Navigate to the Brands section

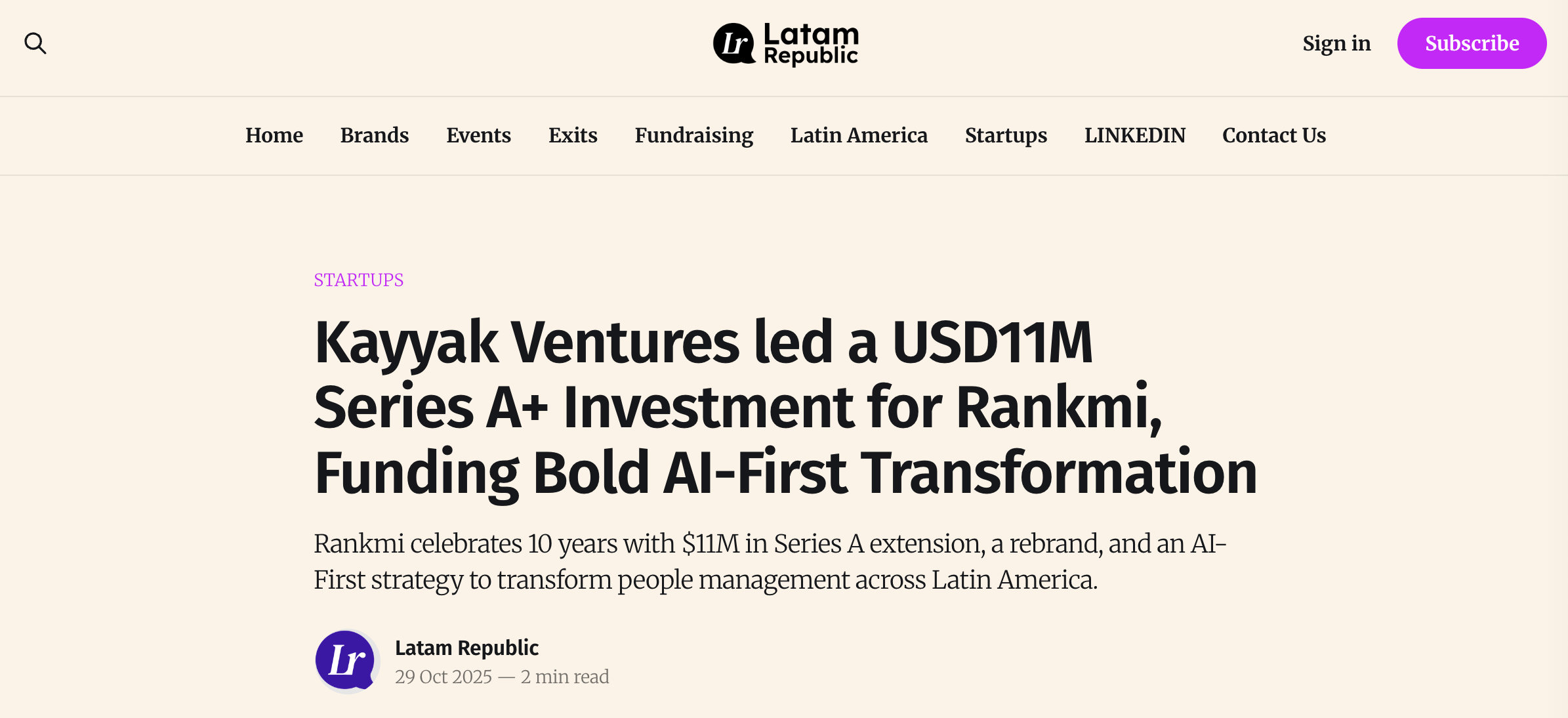tap(374, 136)
